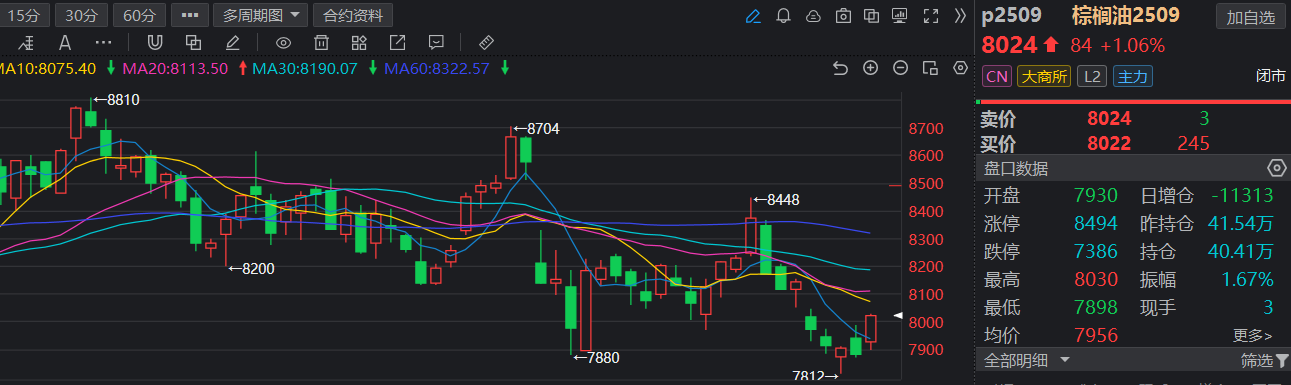Toggle drawings visibility with the eye icon
The image size is (1291, 385).
pyautogui.click(x=283, y=43)
